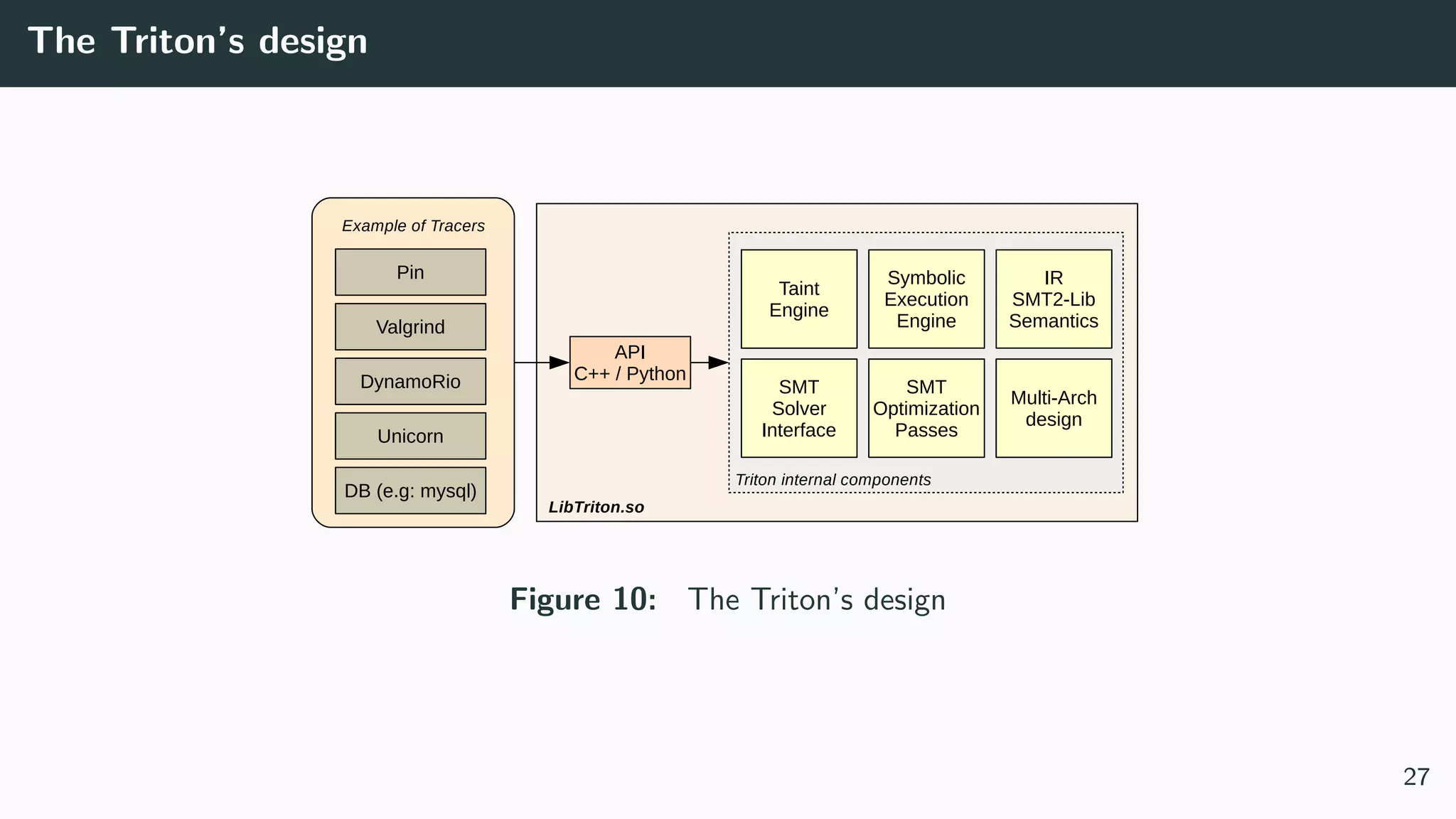Click the page number 27

(x=1416, y=777)
